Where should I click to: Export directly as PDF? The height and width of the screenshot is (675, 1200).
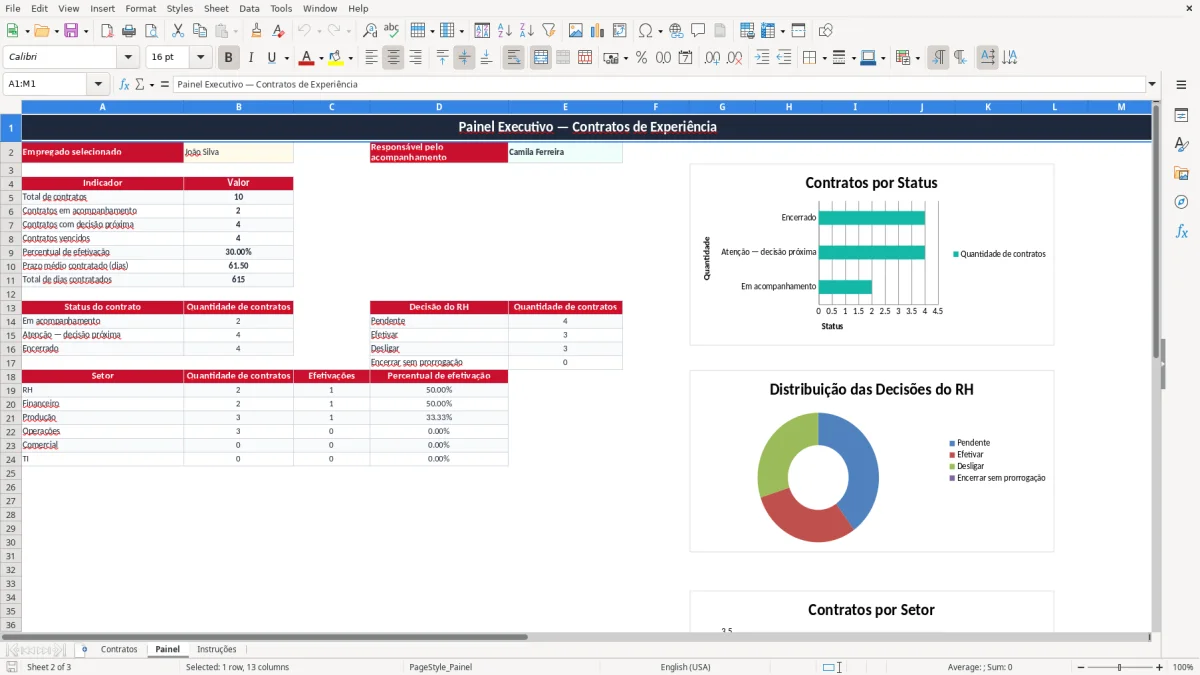[107, 31]
